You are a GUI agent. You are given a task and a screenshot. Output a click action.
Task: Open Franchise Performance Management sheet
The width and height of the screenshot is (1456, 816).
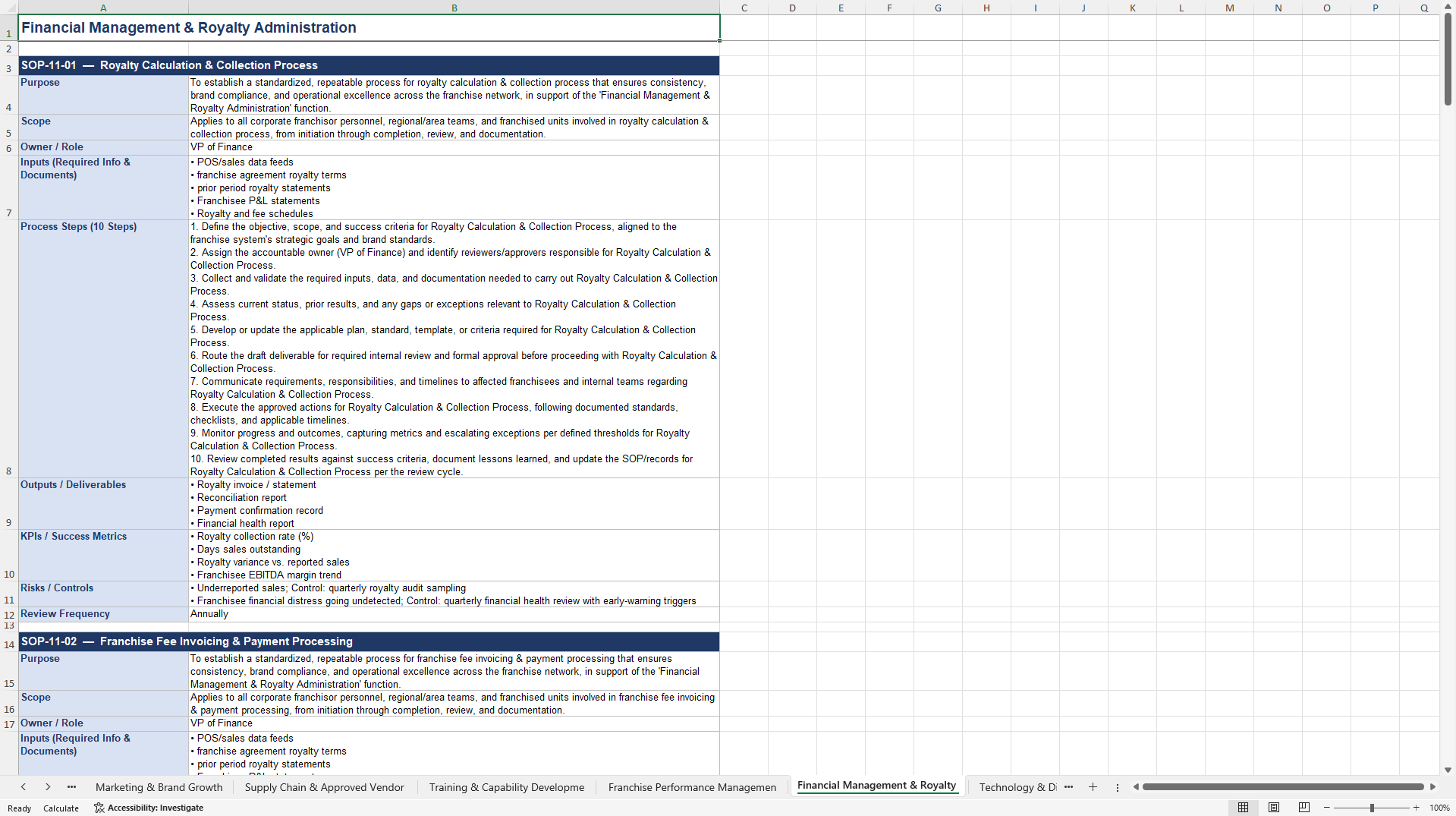[692, 787]
